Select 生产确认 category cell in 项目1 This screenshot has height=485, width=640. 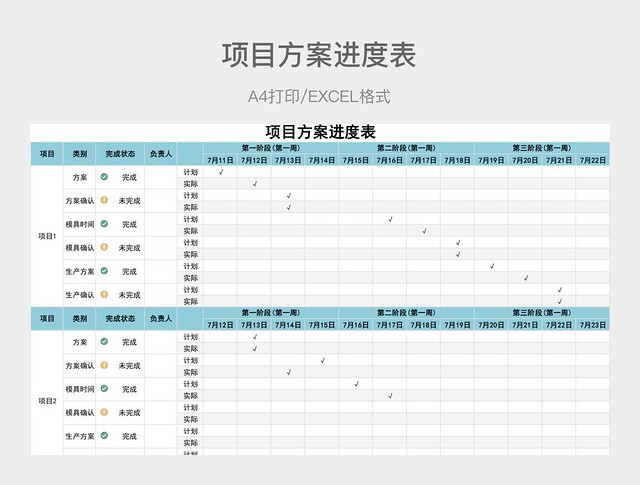point(80,295)
